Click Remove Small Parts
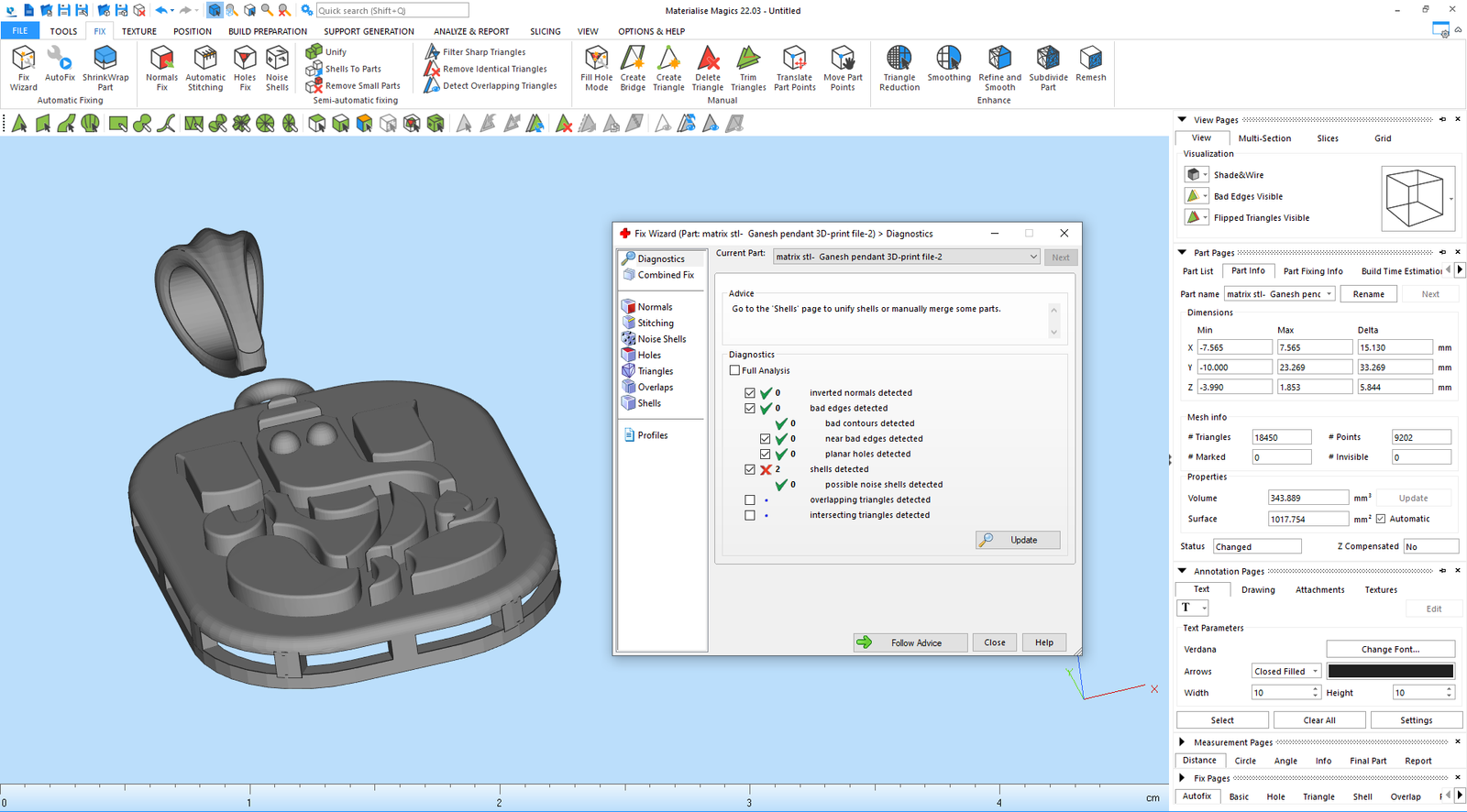This screenshot has height=812, width=1467. [353, 85]
